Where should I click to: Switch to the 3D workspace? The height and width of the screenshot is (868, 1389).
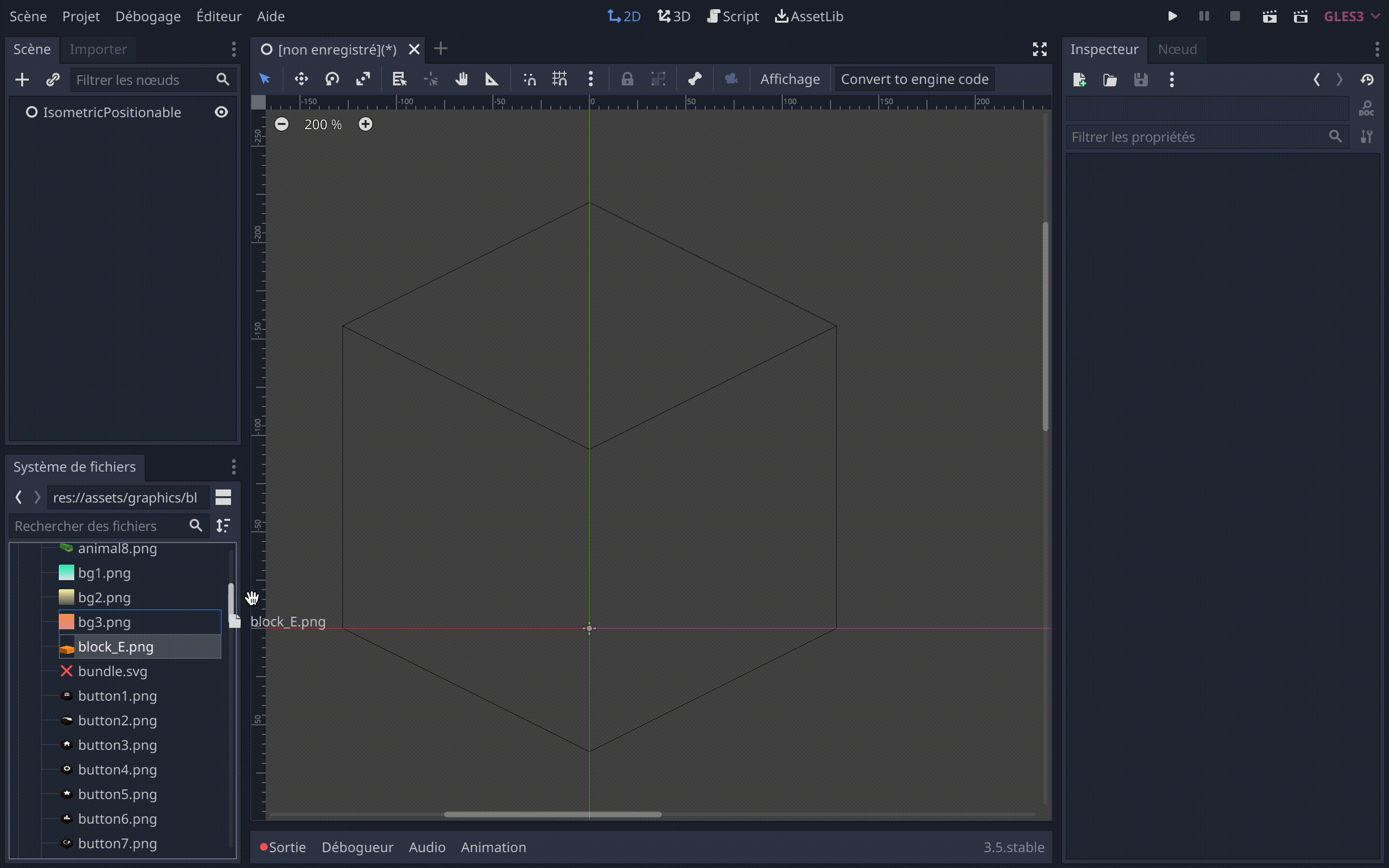point(674,16)
